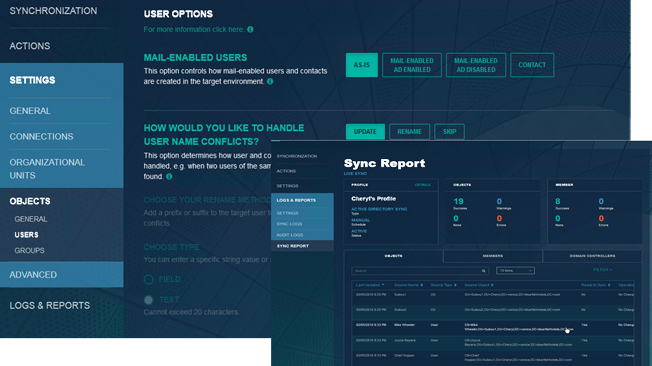The image size is (652, 366).
Task: Click the search magnifier icon in Sync Report
Action: tap(484, 271)
